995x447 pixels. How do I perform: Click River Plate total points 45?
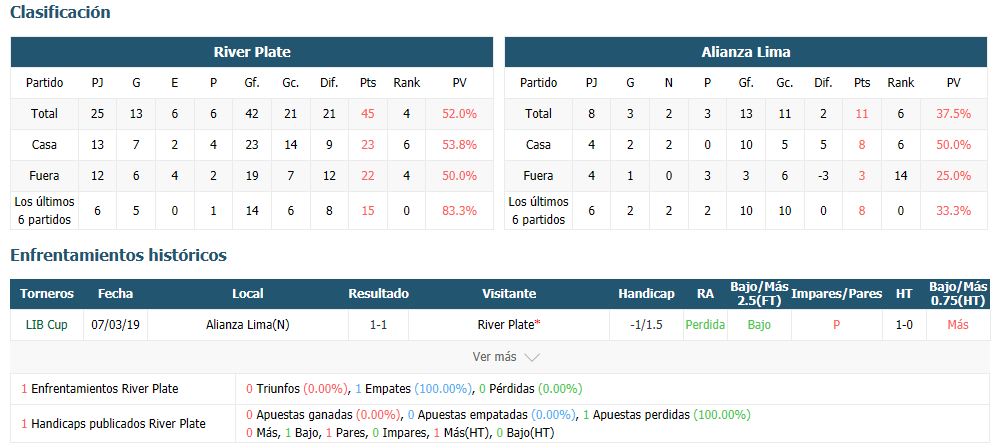tap(368, 114)
